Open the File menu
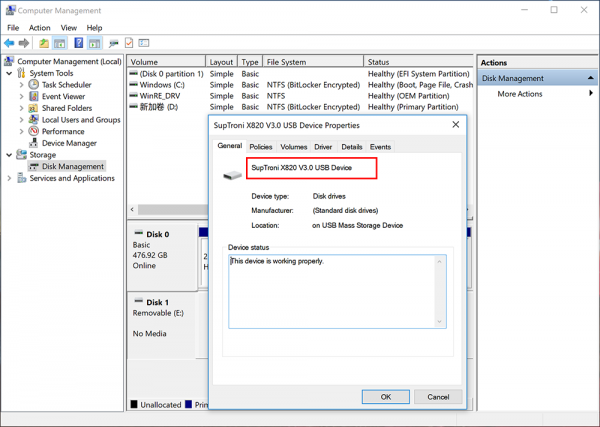600x427 pixels. click(13, 28)
